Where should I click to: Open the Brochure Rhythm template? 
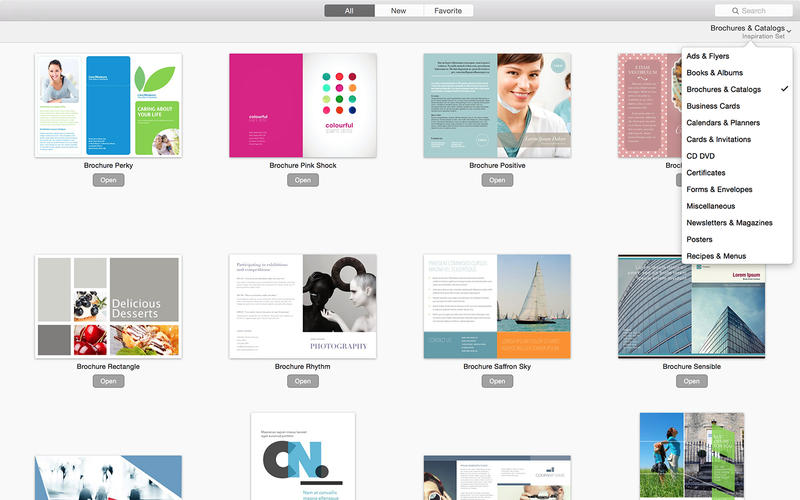tap(303, 381)
